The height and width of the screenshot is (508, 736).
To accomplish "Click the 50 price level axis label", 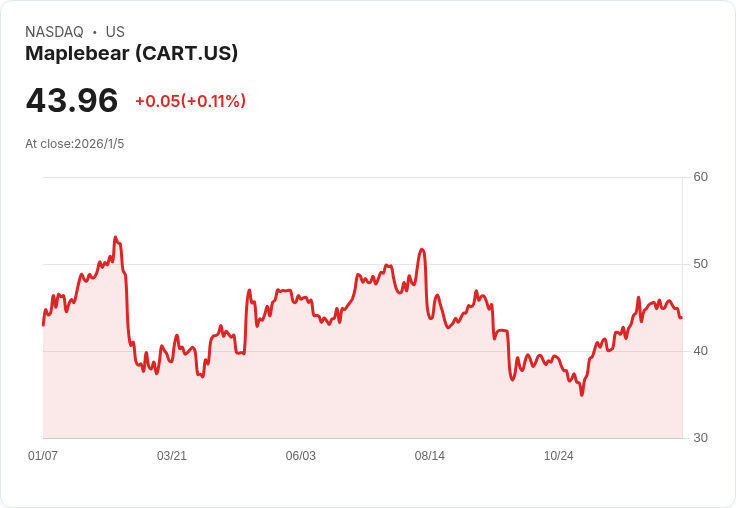I will pos(700,264).
